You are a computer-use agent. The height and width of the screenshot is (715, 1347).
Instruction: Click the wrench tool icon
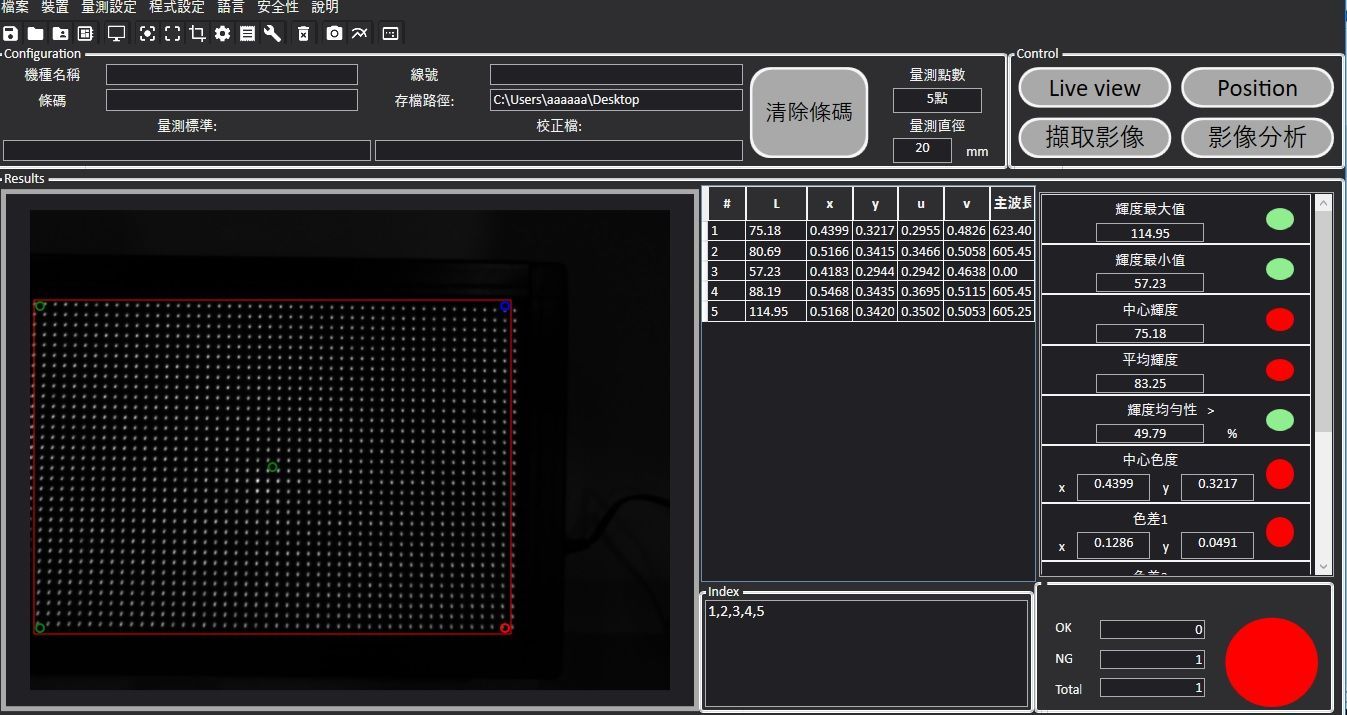coord(272,34)
